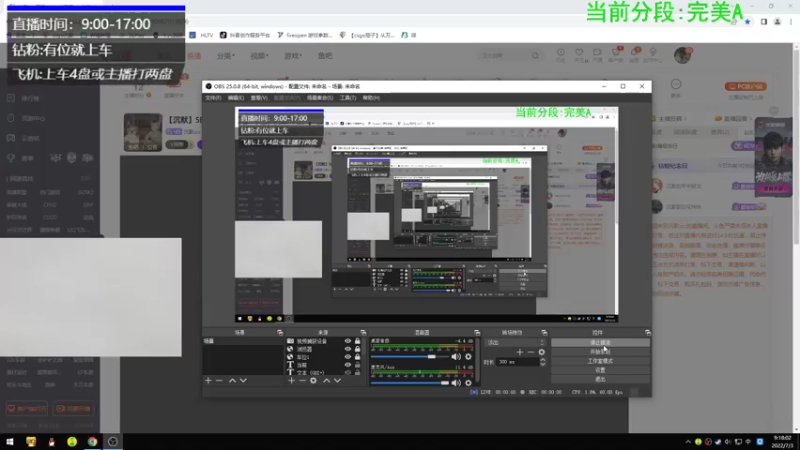Click the website search input field

coord(505,56)
